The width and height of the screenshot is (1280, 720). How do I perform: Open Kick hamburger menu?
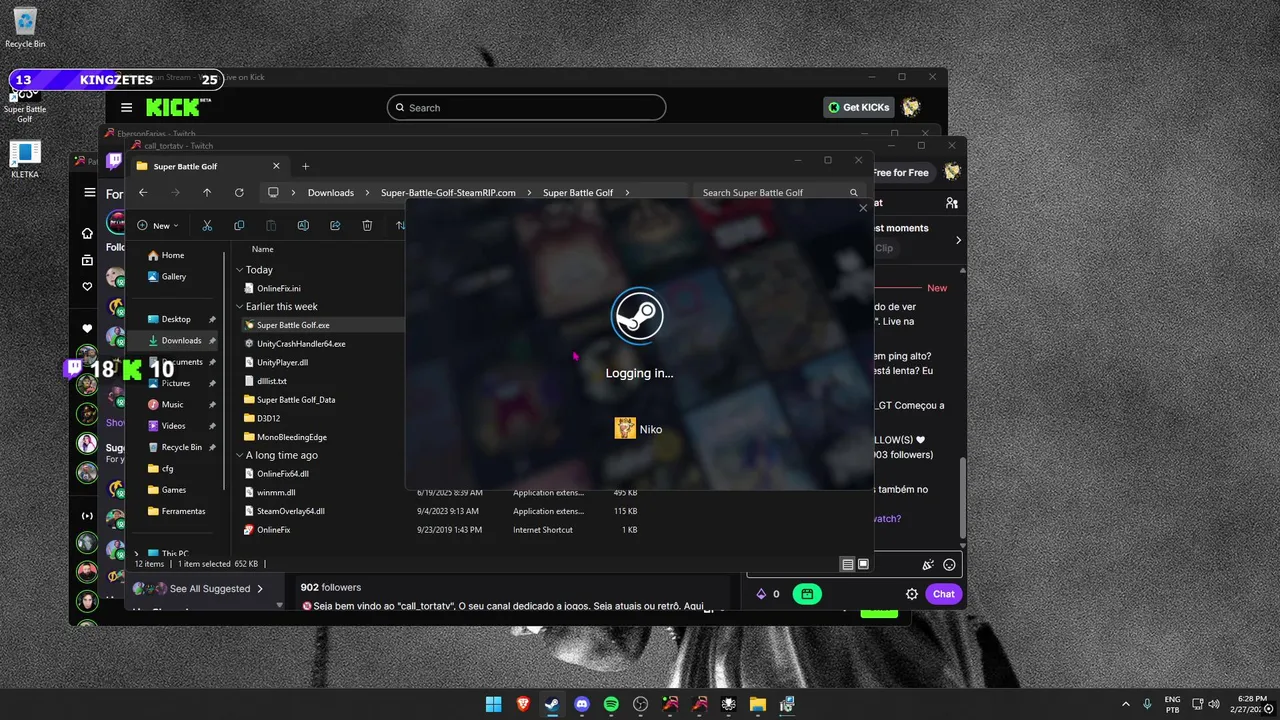tap(127, 108)
